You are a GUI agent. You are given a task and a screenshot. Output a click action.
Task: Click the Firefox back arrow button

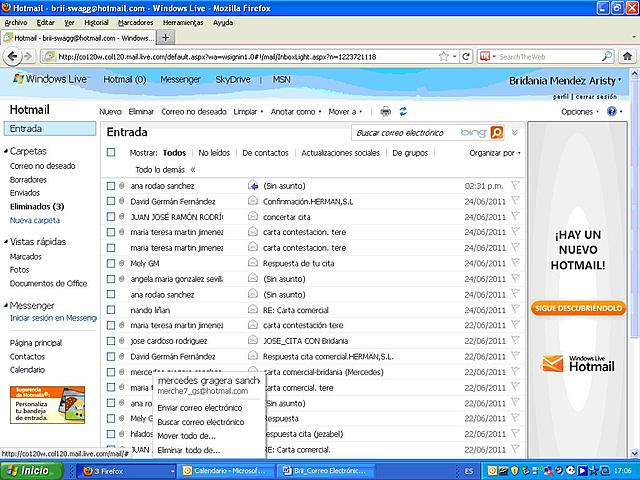tap(12, 56)
